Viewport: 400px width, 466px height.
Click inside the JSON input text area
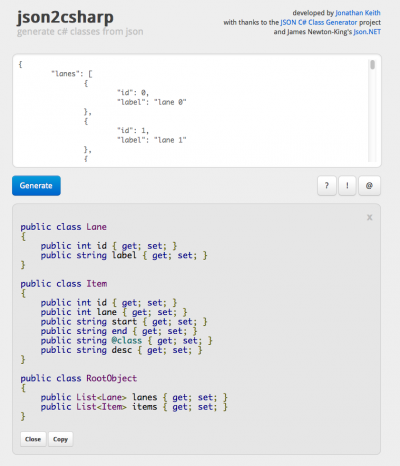click(192, 111)
